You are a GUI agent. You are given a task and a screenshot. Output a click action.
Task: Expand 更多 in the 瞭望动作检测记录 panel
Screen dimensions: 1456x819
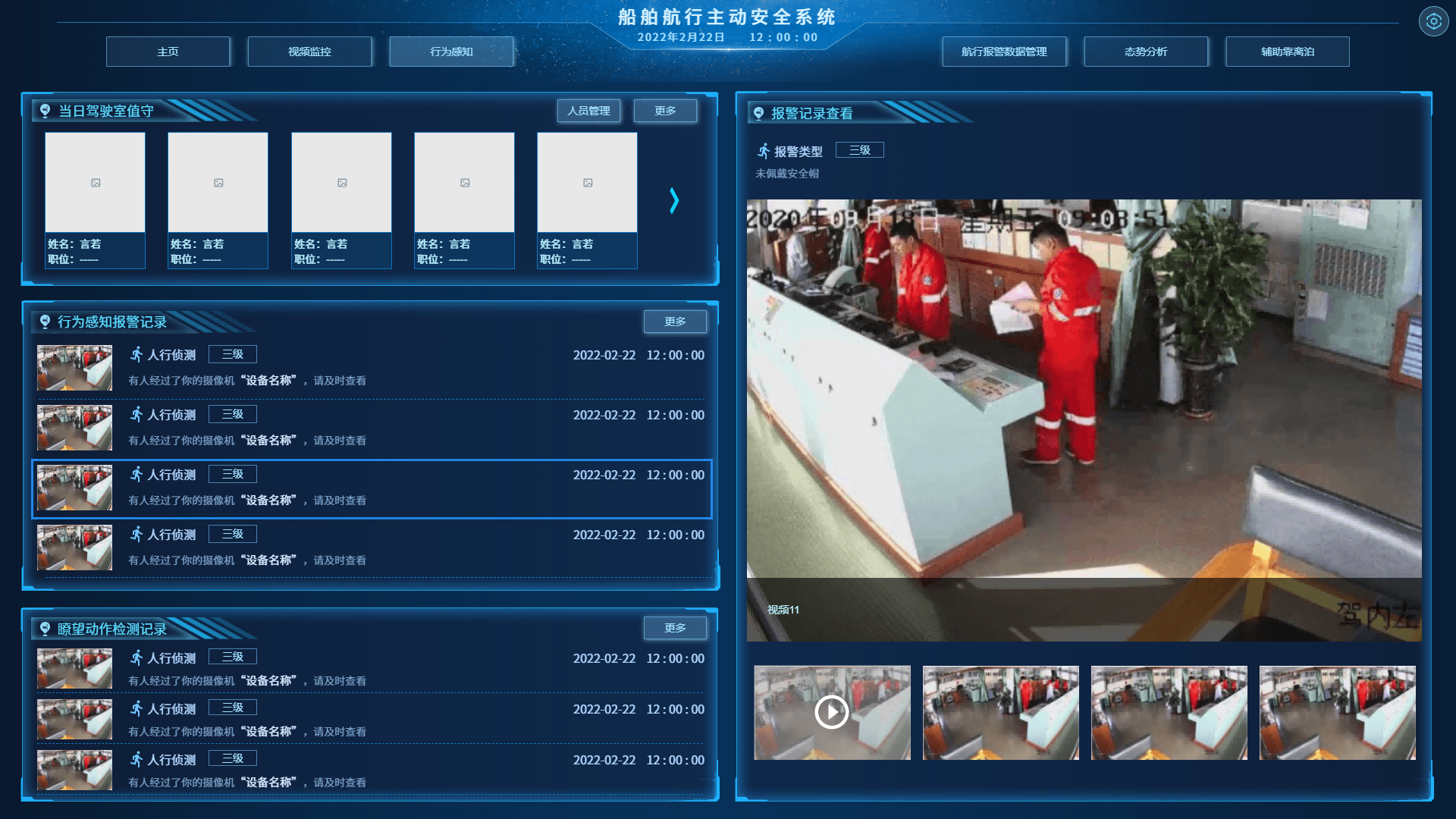click(x=675, y=628)
